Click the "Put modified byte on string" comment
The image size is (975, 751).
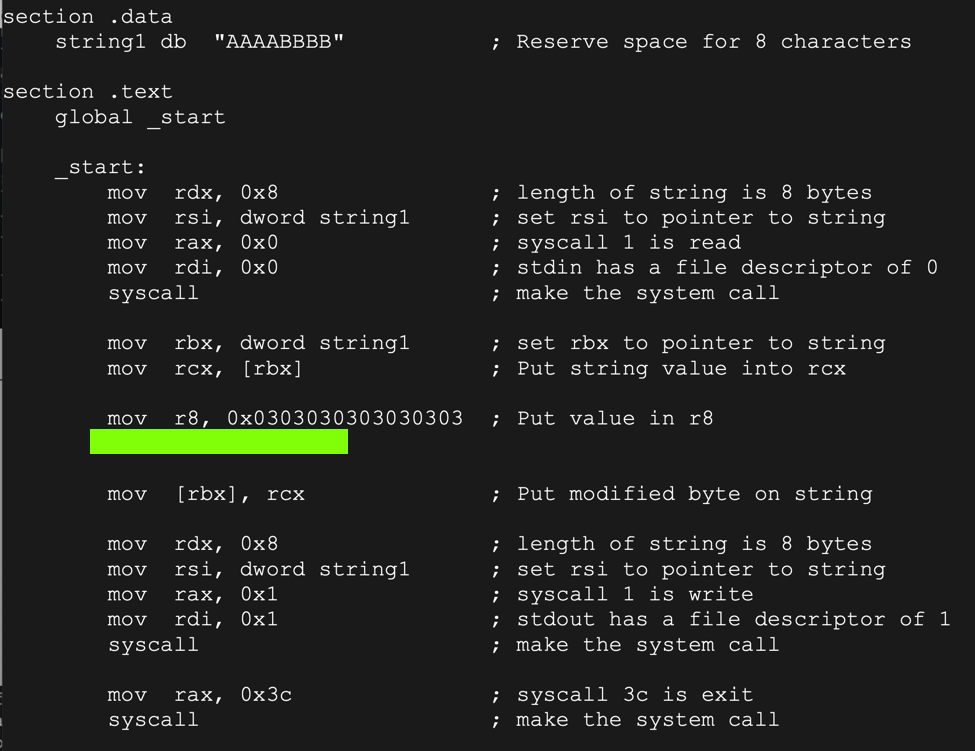coord(693,493)
